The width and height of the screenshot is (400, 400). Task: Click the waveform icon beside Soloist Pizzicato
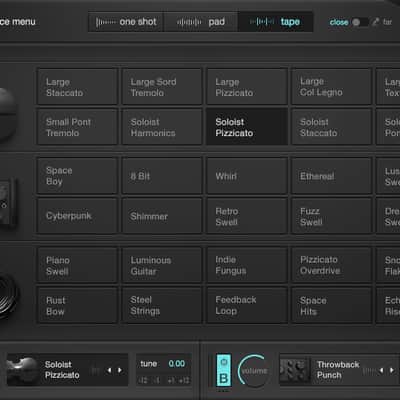(x=95, y=370)
